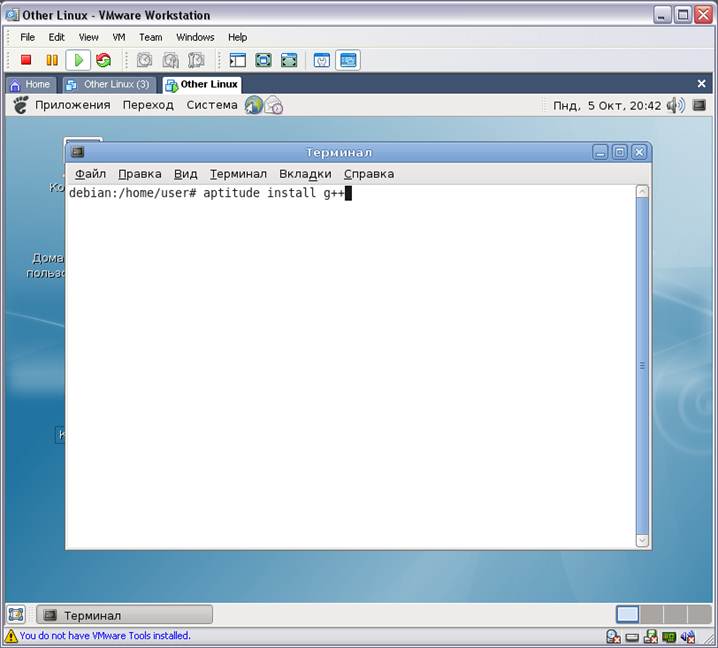Open the VMware File menu
This screenshot has width=718, height=648.
click(27, 37)
